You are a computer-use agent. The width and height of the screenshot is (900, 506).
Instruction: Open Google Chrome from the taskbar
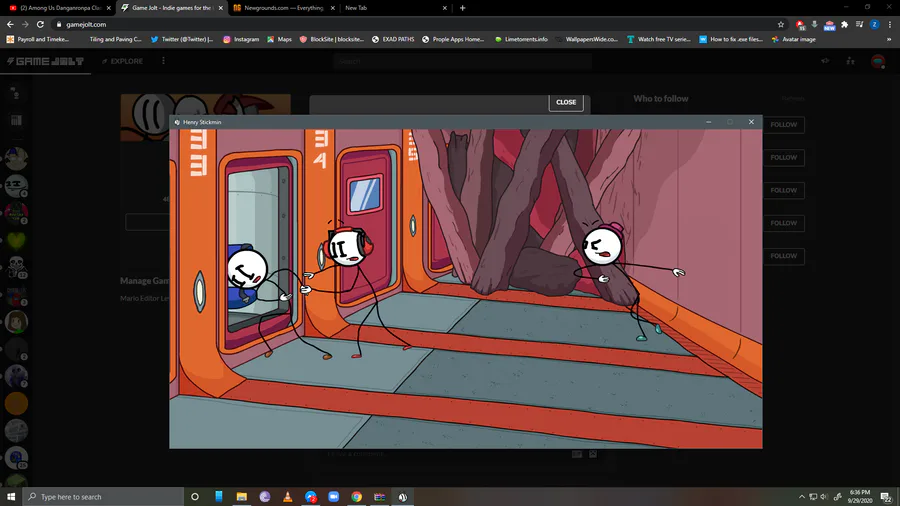[x=356, y=496]
